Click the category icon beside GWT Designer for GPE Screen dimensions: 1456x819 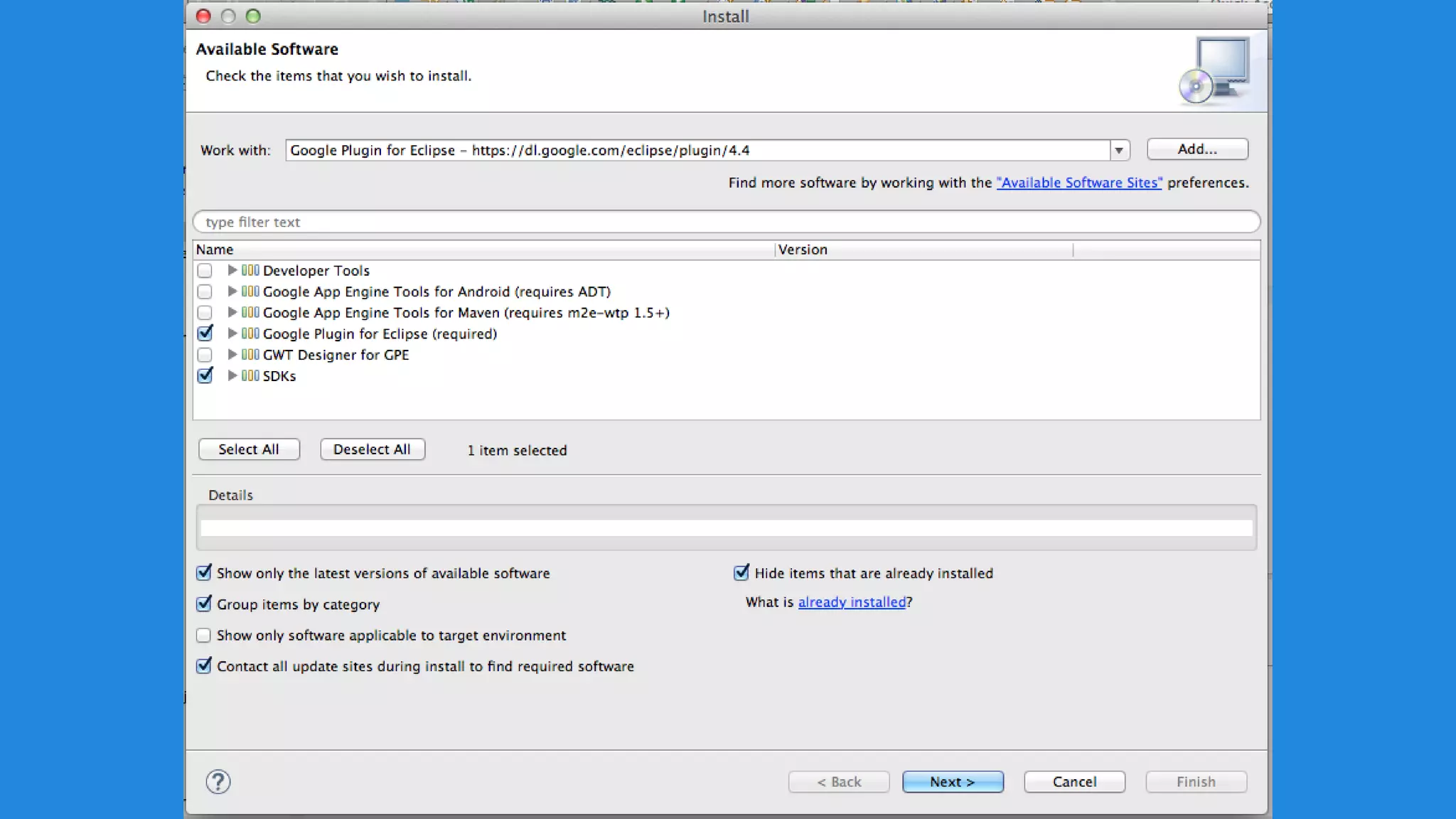pyautogui.click(x=250, y=354)
